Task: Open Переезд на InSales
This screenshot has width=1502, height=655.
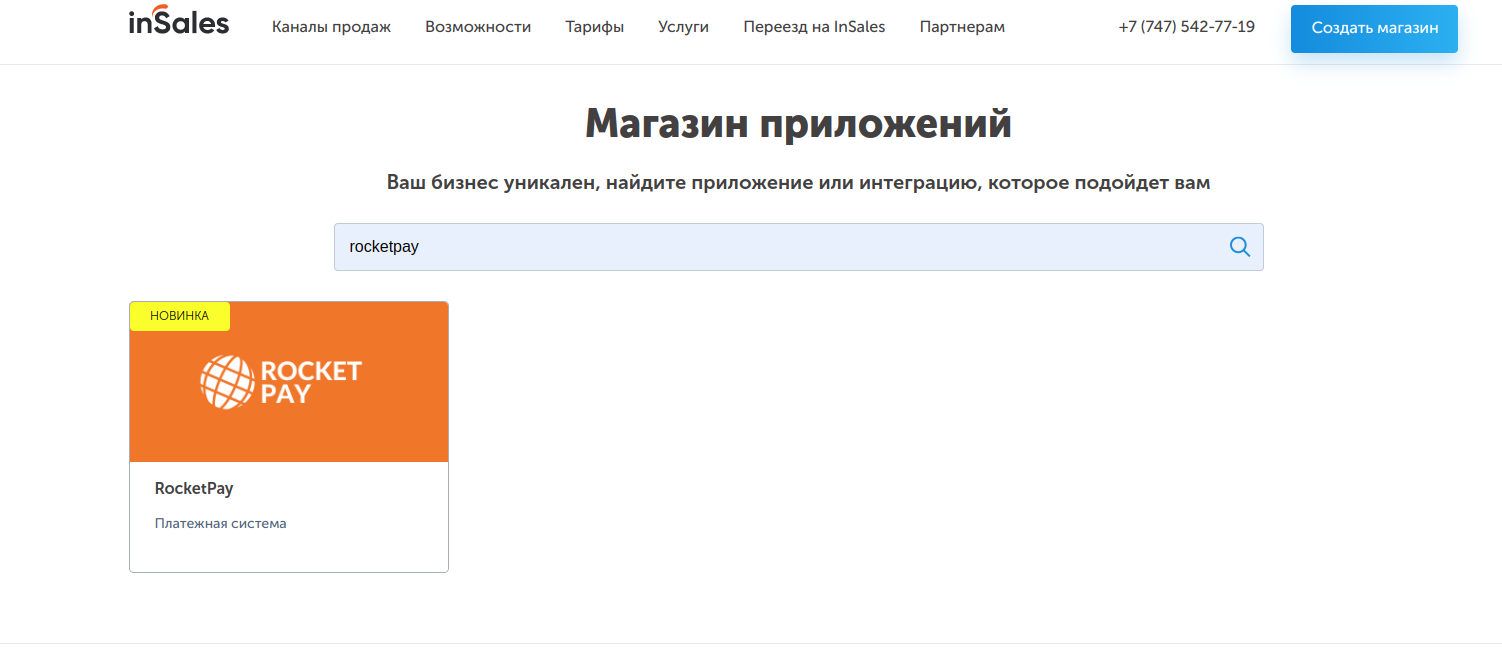Action: (814, 27)
